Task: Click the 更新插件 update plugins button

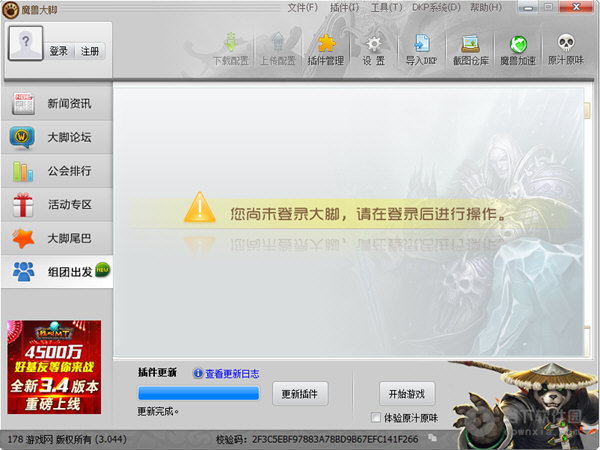Action: coord(300,394)
